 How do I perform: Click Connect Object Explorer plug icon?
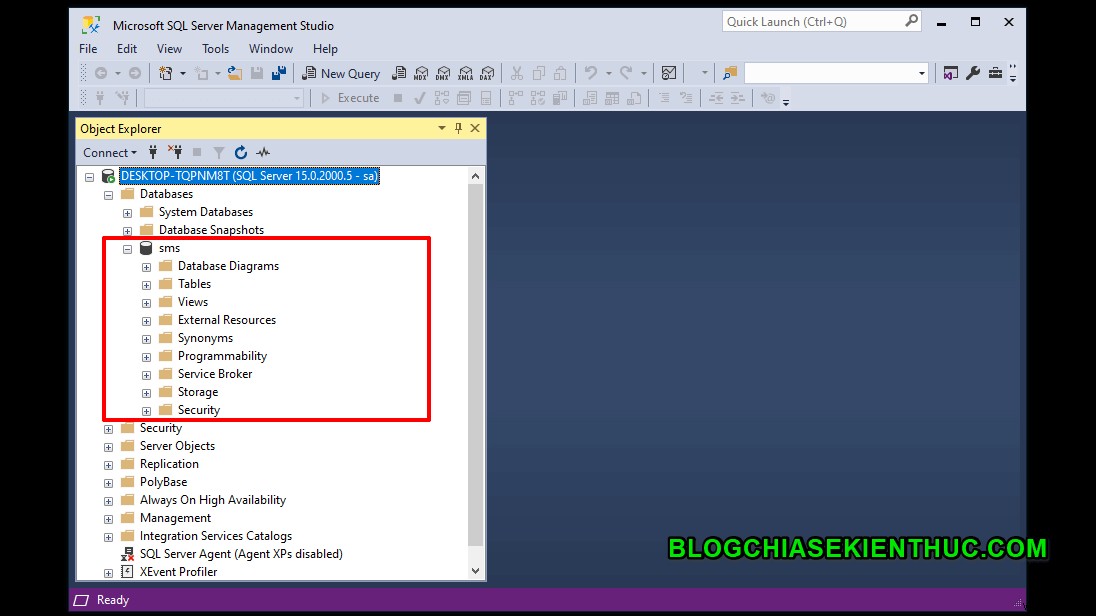(x=153, y=152)
